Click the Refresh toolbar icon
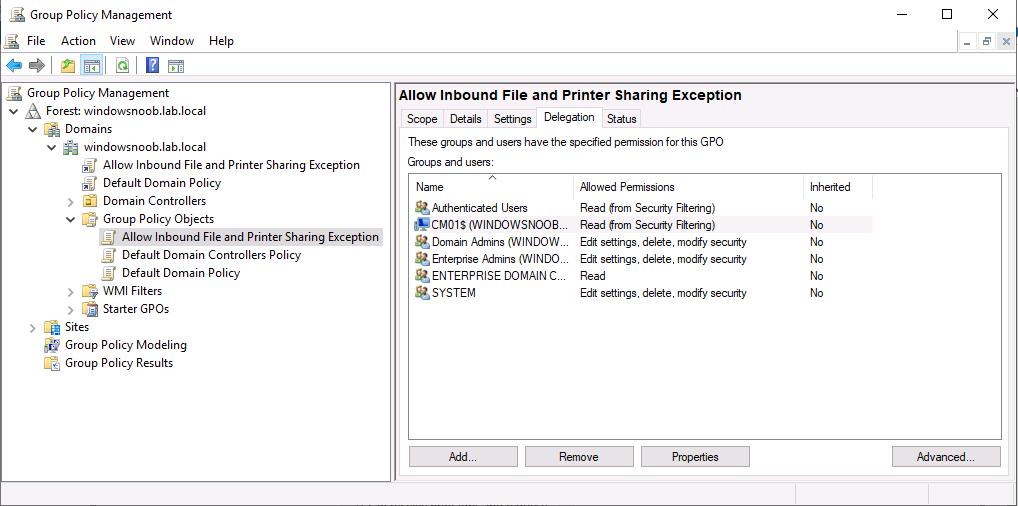Screen dimensions: 1018x506 (122, 65)
